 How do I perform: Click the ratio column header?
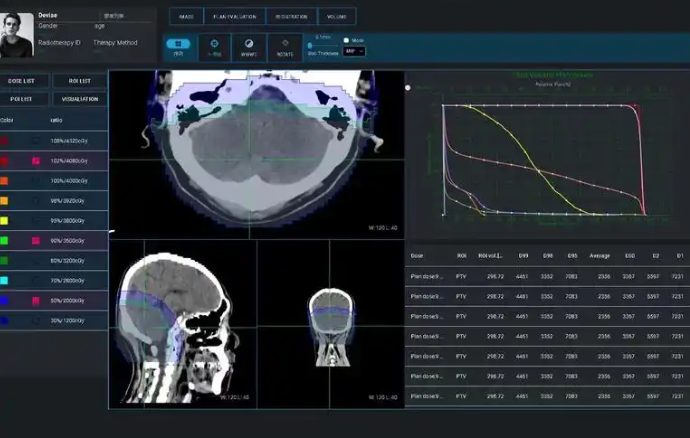coord(56,120)
